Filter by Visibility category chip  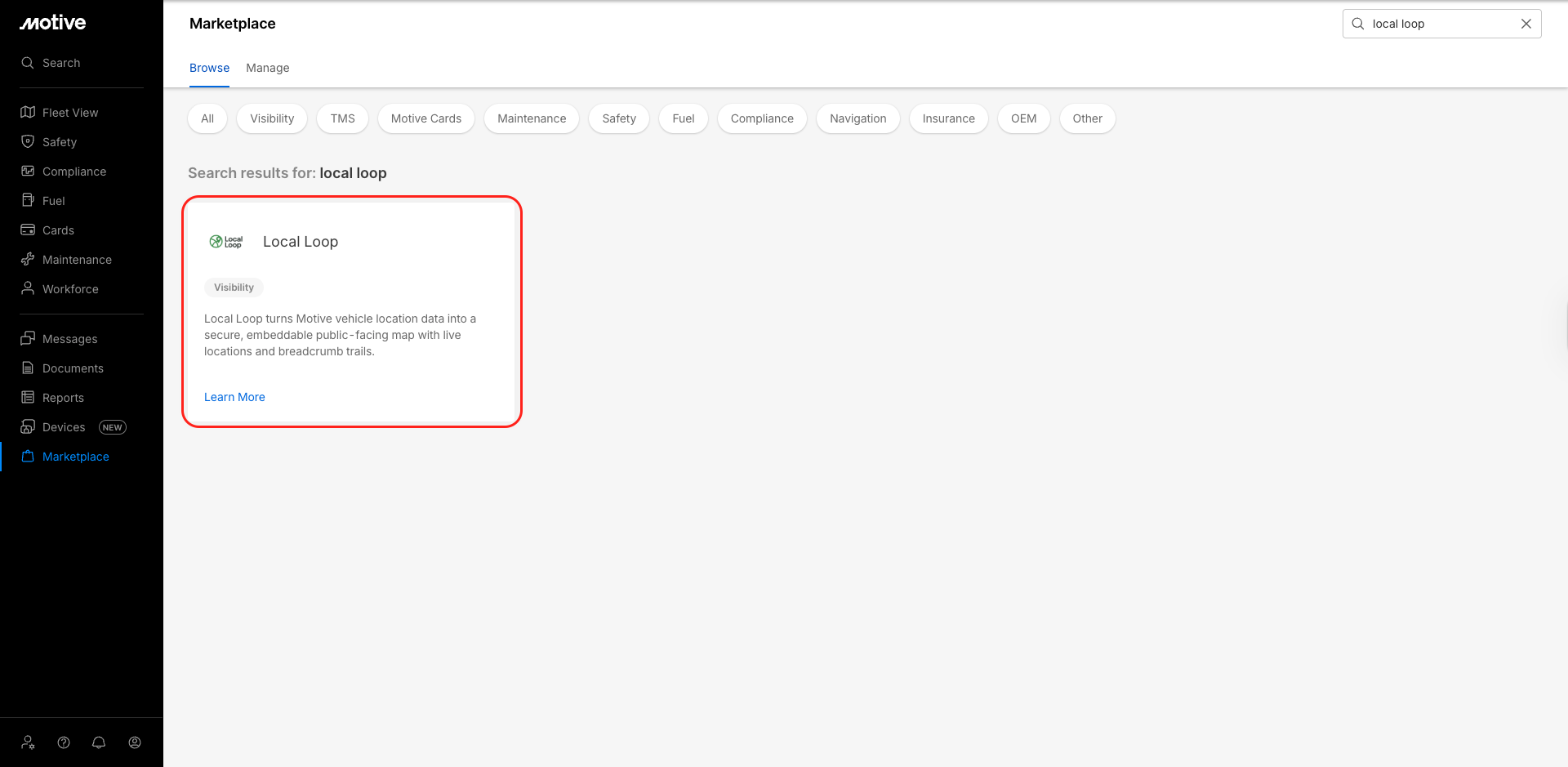click(x=272, y=118)
